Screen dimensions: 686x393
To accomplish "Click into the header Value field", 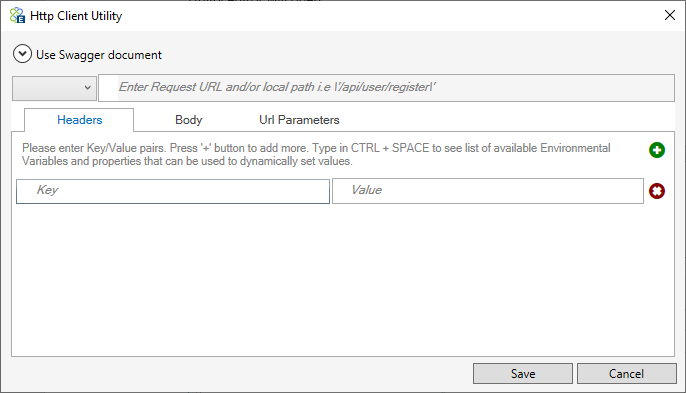I will point(488,191).
